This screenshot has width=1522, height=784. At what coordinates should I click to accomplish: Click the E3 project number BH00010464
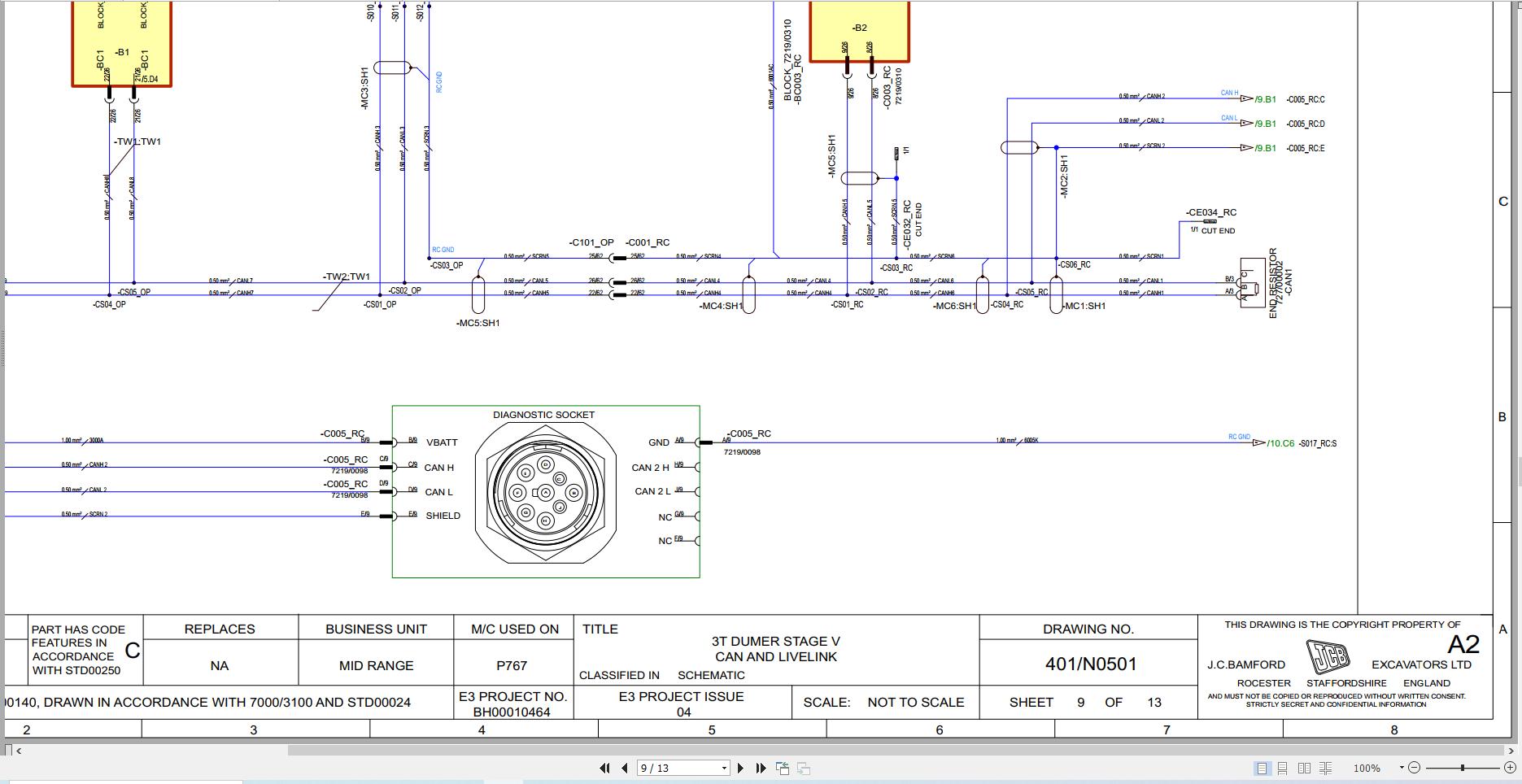click(512, 712)
